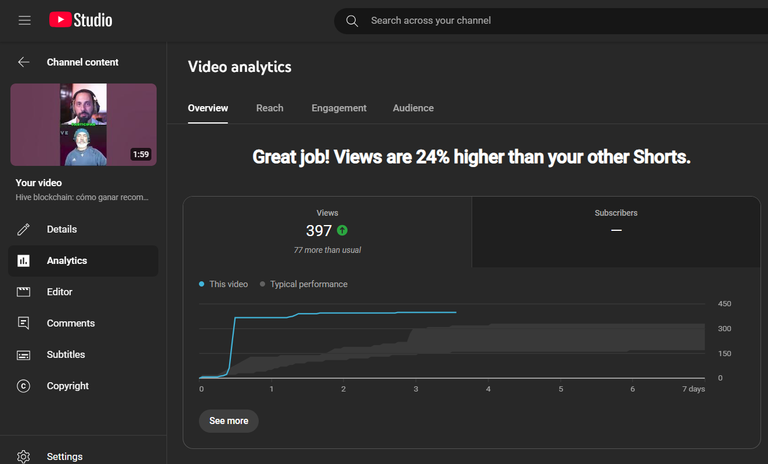Image resolution: width=768 pixels, height=464 pixels.
Task: Open the Subtitles page label
Action: tap(66, 355)
